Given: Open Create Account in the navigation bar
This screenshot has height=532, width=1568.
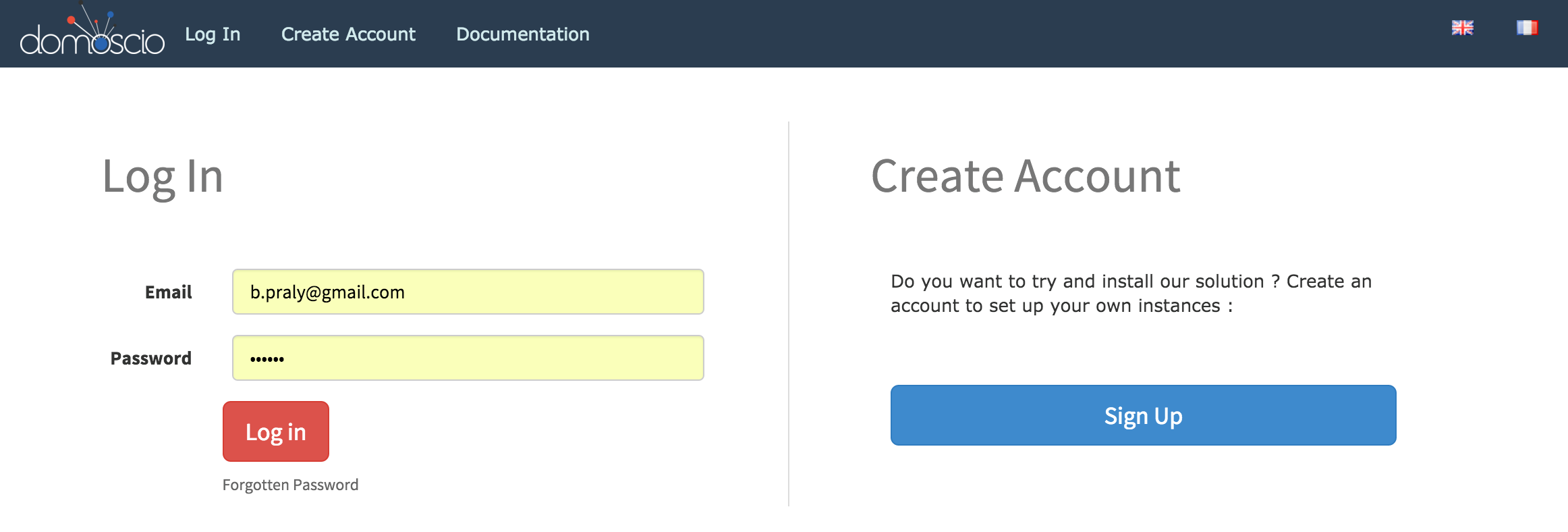Looking at the screenshot, I should (x=348, y=34).
